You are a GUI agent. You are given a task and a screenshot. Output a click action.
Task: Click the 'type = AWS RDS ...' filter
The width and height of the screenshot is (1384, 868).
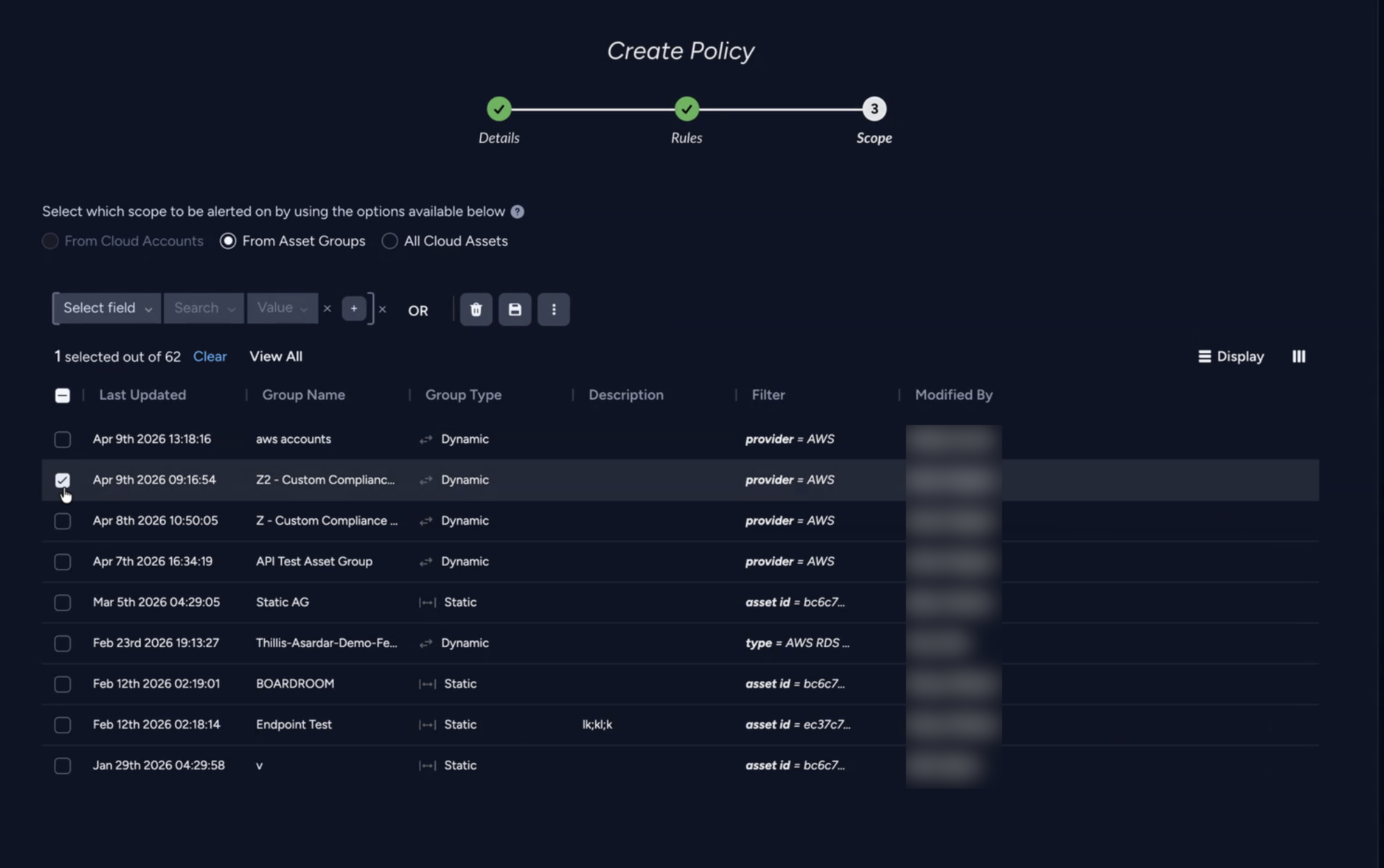(x=797, y=643)
